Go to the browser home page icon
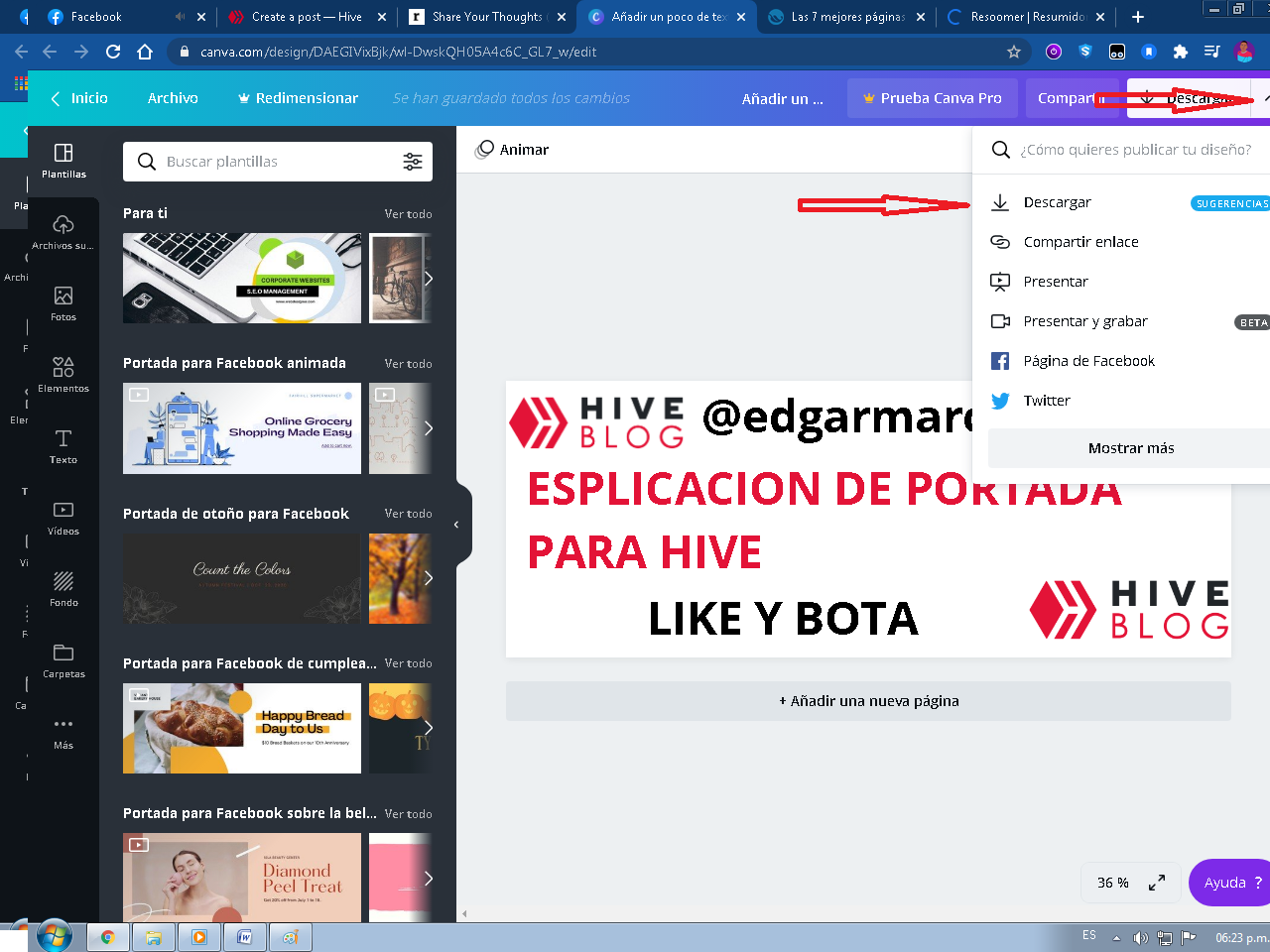 [x=145, y=52]
